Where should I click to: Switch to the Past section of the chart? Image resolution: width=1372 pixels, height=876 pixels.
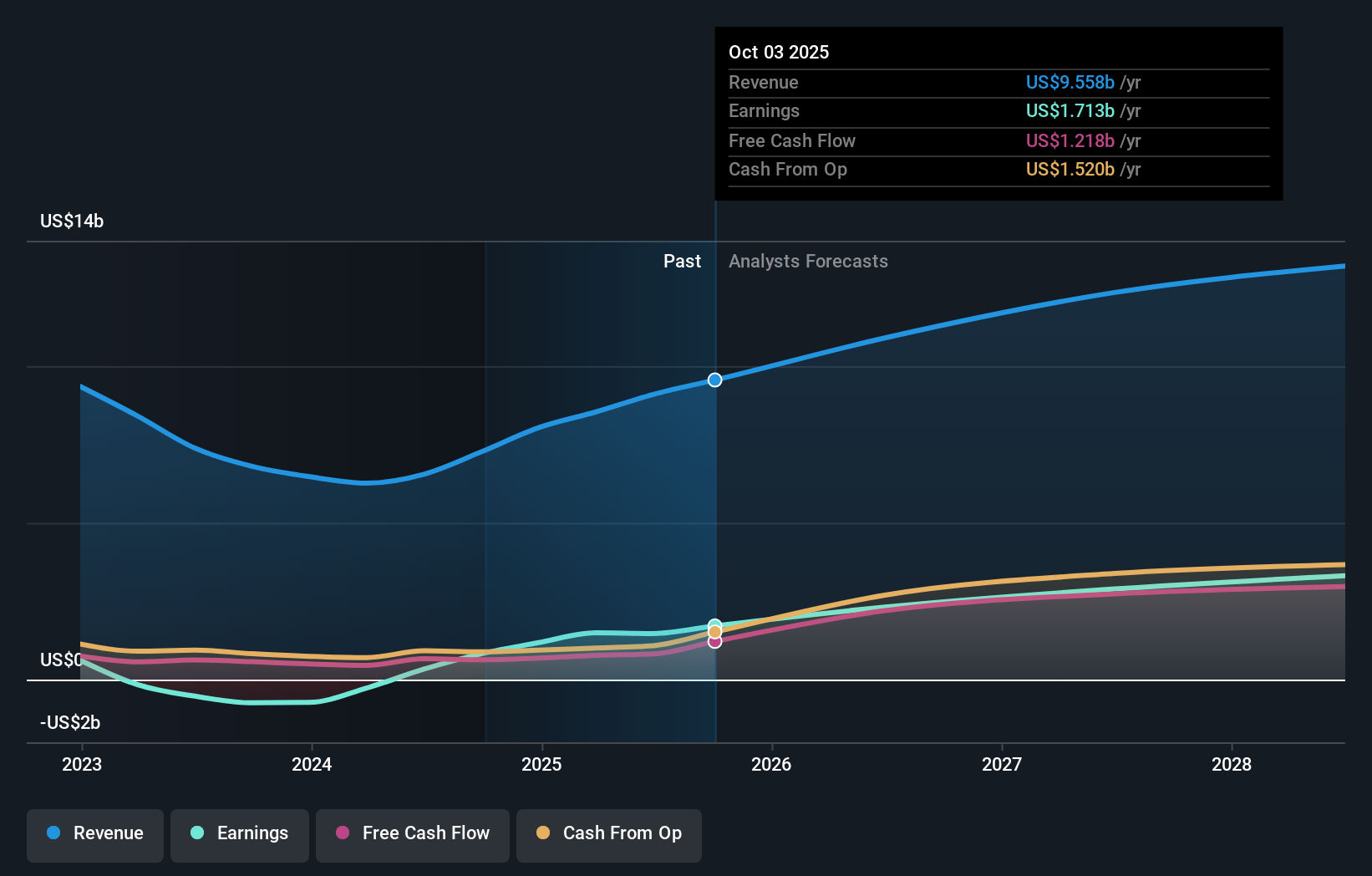(x=682, y=261)
